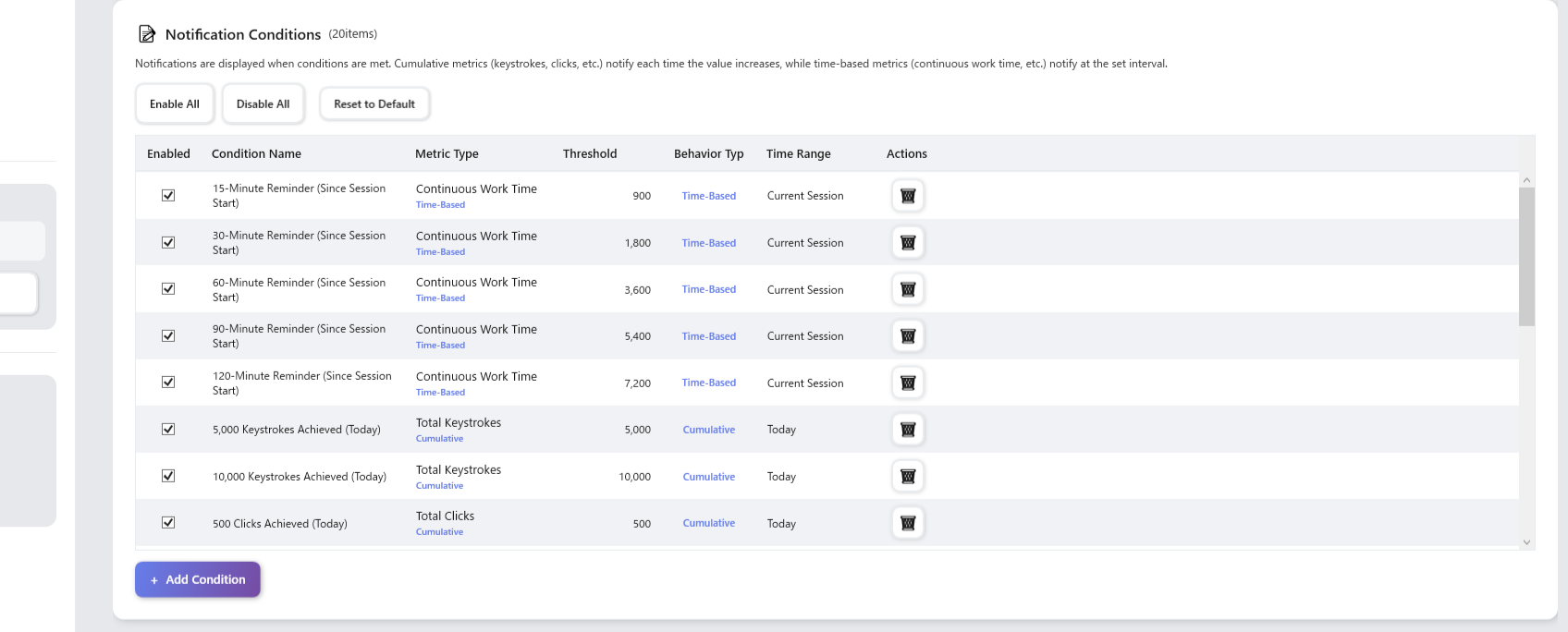
Task: Remove the 90-Minute Reminder condition
Action: (x=908, y=336)
